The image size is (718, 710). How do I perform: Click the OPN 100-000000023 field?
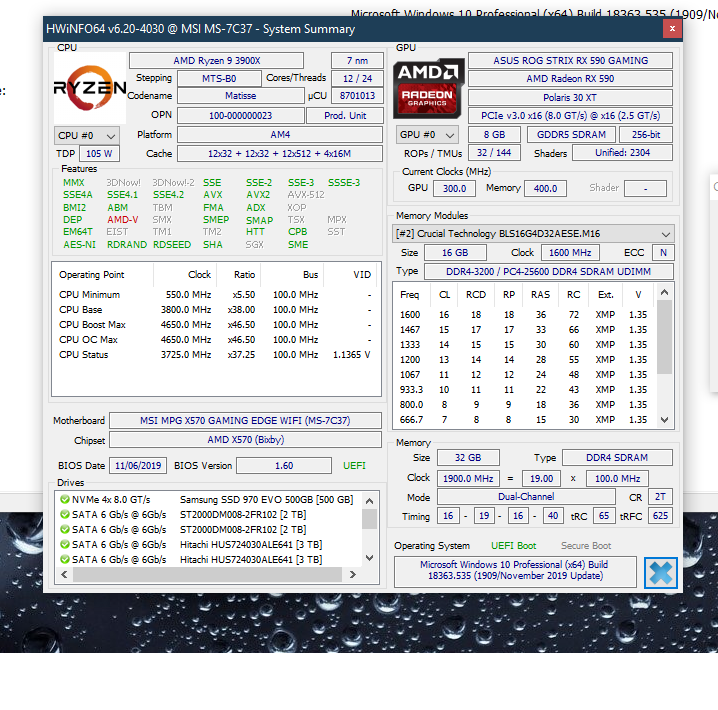(x=240, y=115)
